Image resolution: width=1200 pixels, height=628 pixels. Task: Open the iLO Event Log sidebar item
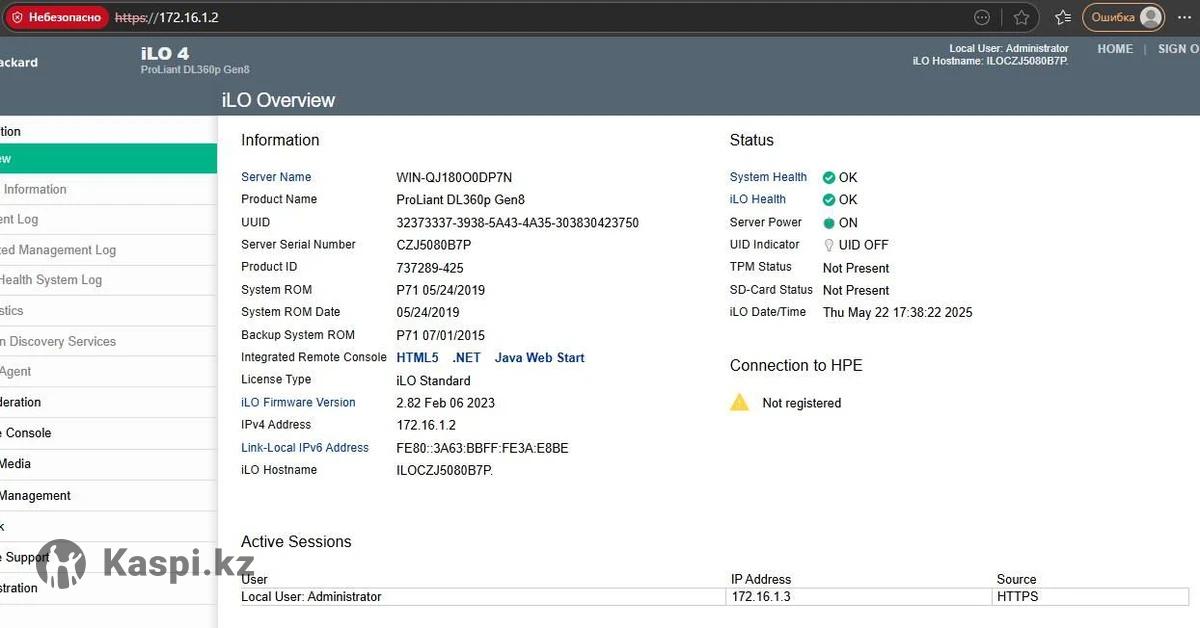click(108, 219)
